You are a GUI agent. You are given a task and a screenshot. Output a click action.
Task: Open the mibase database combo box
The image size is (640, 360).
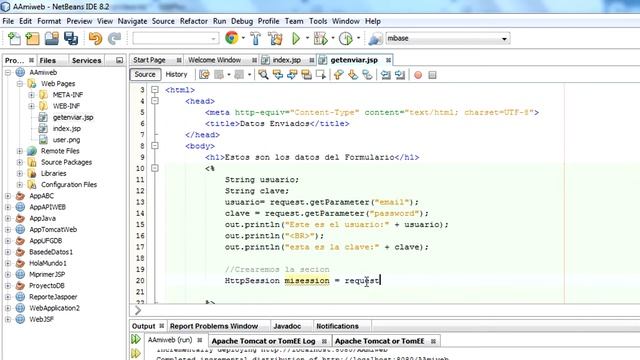tap(448, 38)
